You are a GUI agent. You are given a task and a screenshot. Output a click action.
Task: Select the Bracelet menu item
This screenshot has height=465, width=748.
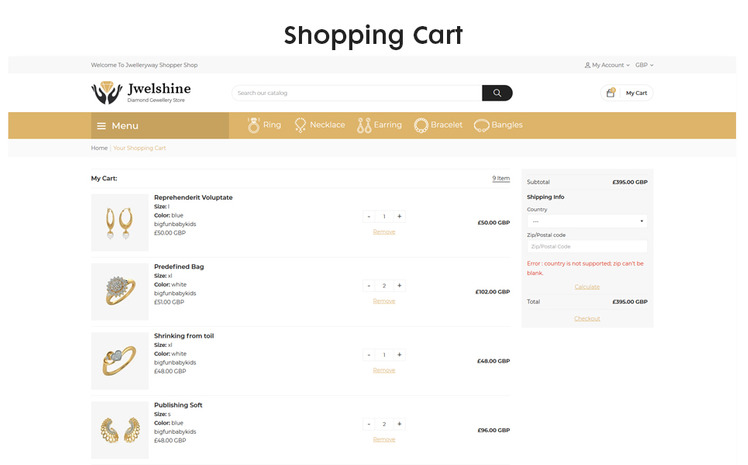point(447,125)
